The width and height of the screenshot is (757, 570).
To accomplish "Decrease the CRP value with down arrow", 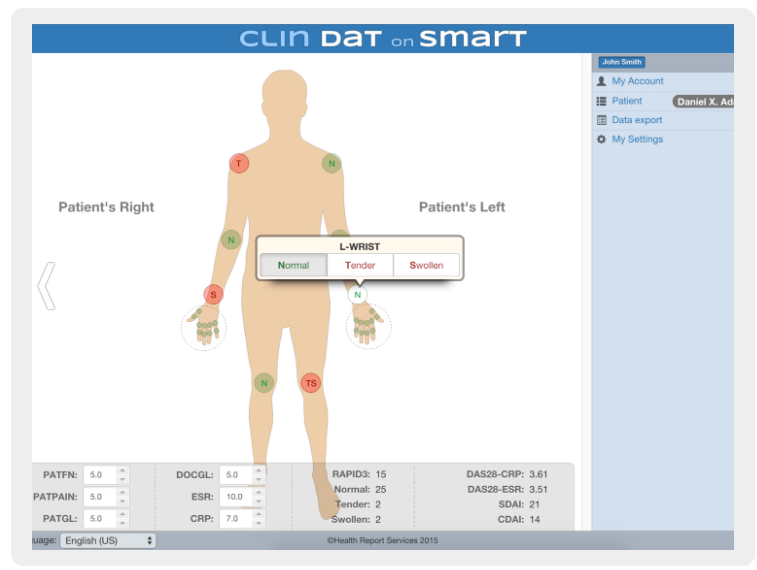I will [259, 523].
